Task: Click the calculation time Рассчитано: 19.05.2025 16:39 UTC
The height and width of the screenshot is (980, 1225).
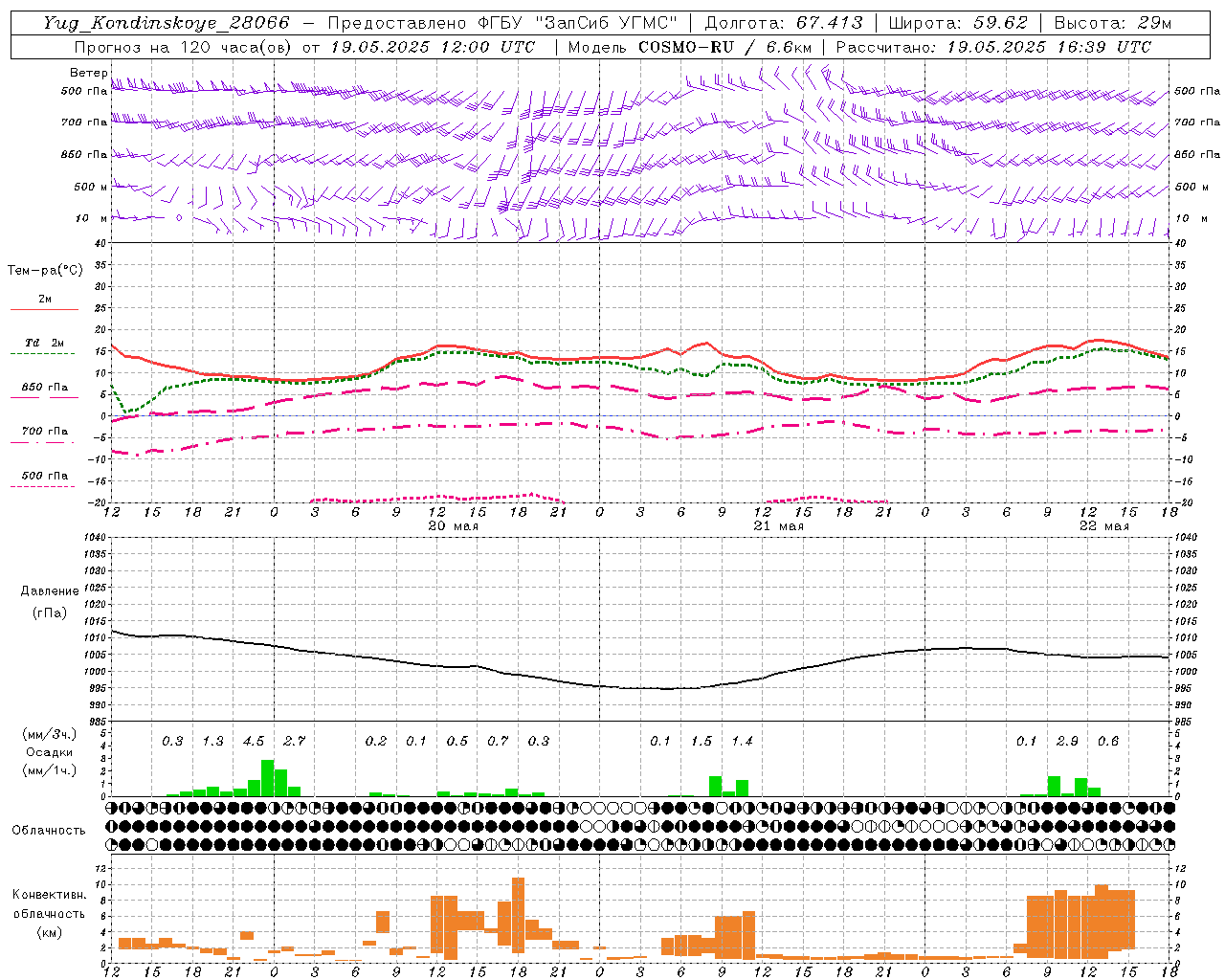Action: point(993,47)
